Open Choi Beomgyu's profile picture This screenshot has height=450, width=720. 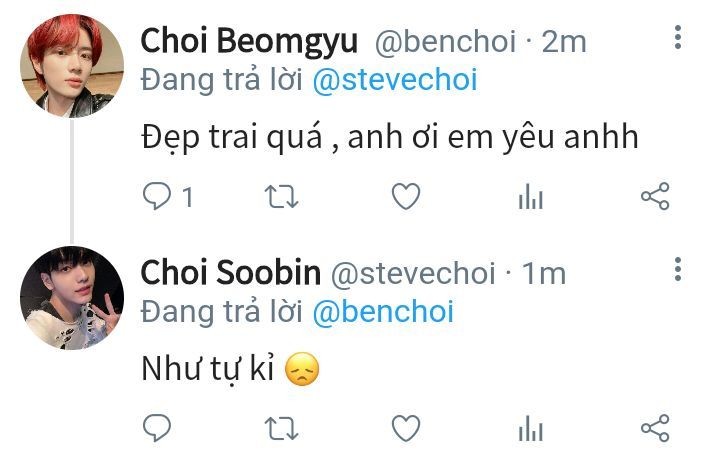72,66
